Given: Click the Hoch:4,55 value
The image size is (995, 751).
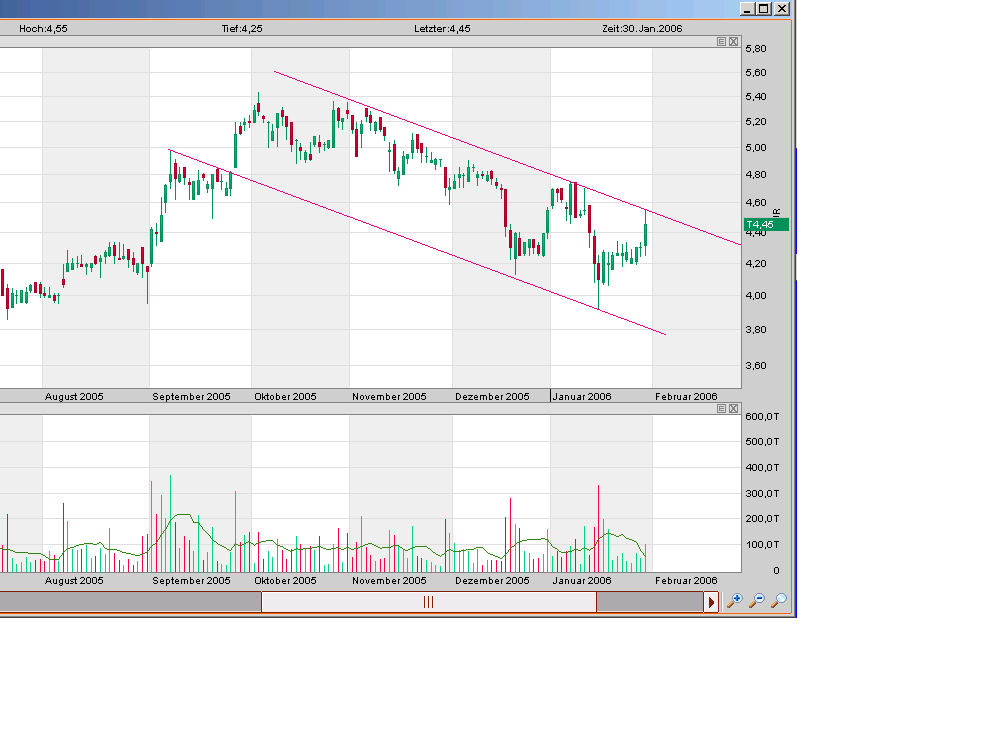Looking at the screenshot, I should (43, 29).
